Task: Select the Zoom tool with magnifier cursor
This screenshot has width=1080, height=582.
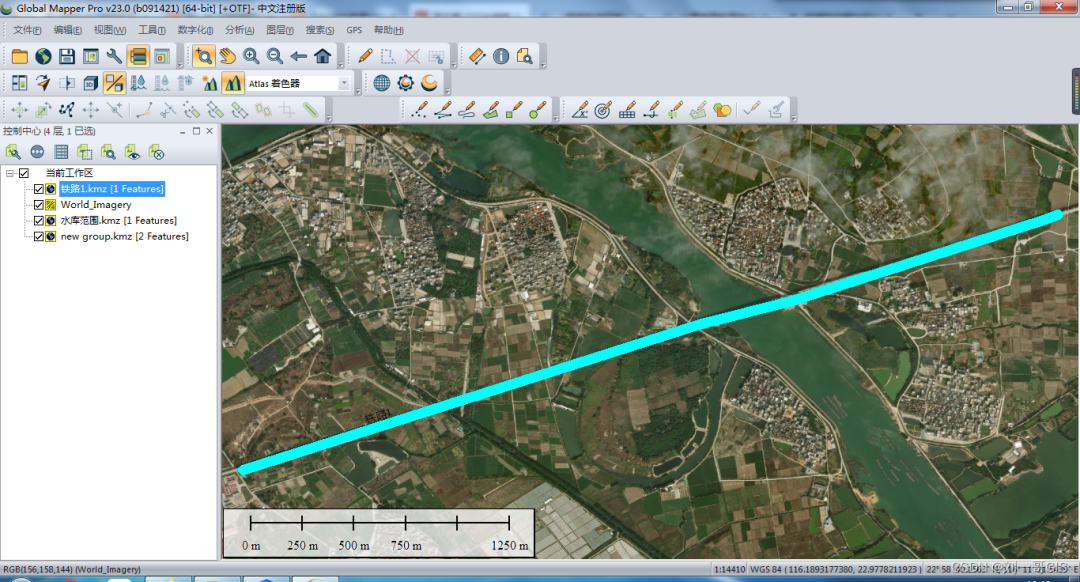Action: tap(203, 56)
